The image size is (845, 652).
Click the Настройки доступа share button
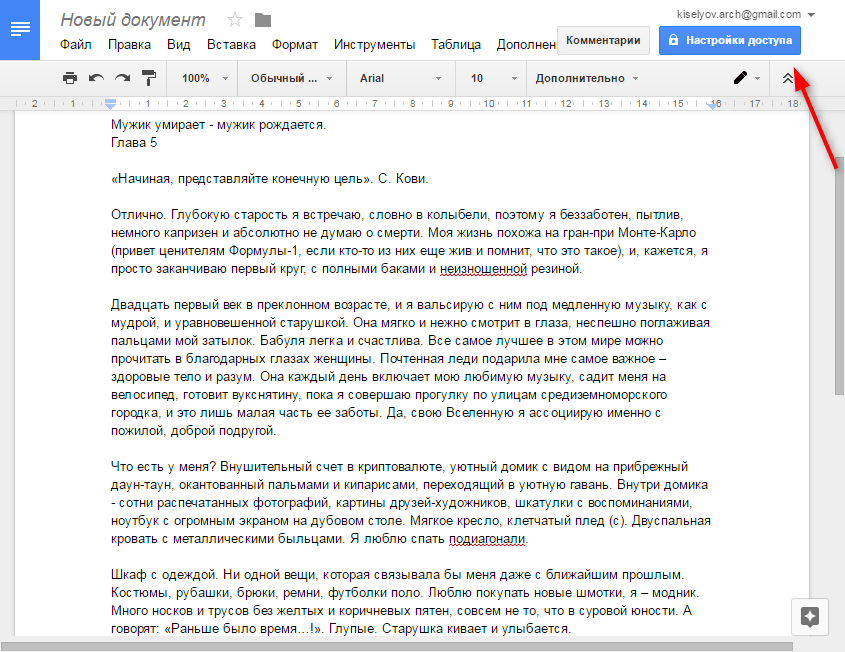point(729,40)
